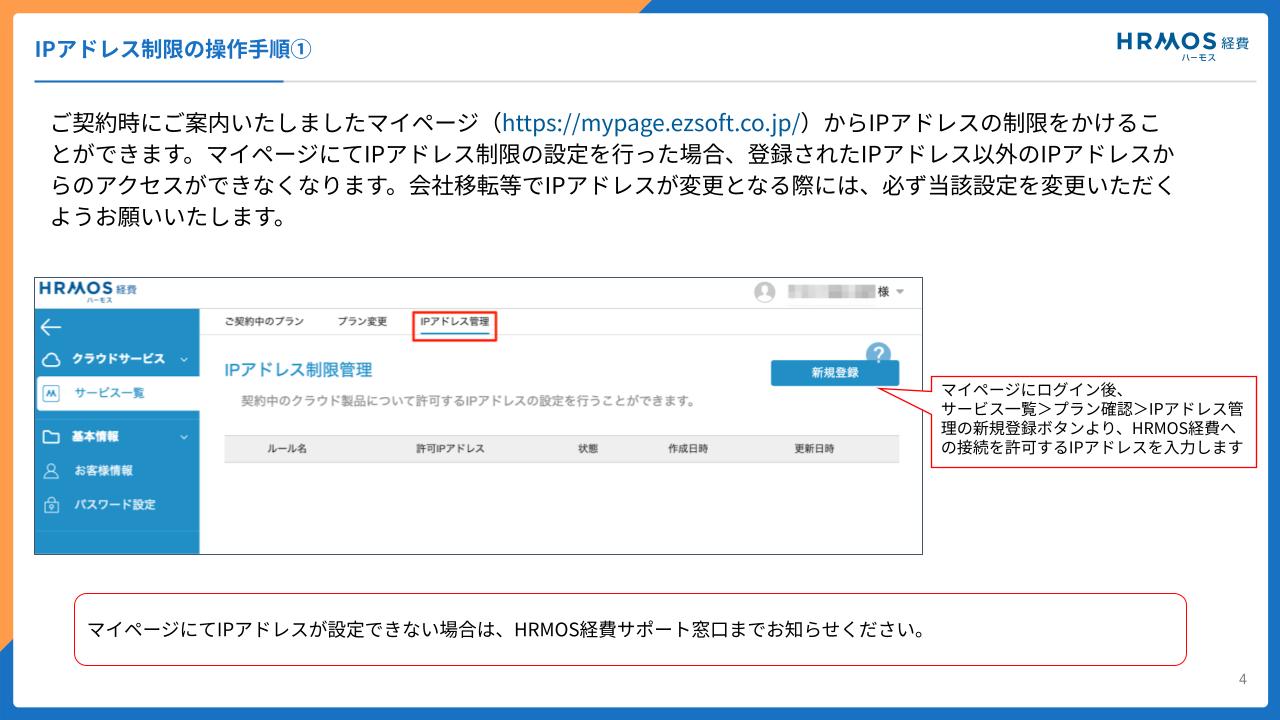This screenshot has height=720, width=1280.
Task: Click the folder icon beside 基本情報
Action: (52, 437)
